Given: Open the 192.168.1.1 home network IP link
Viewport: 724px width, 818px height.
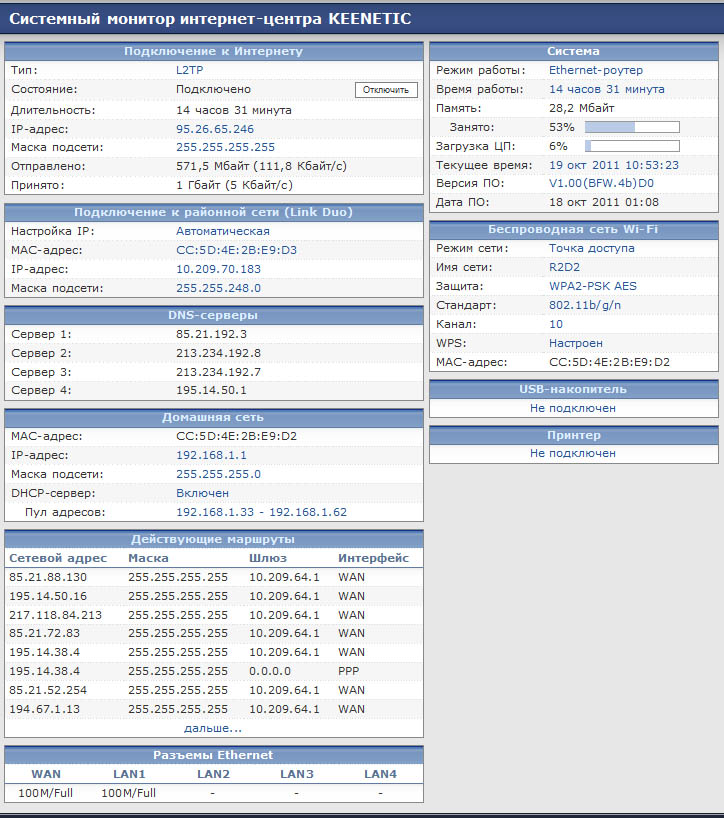Looking at the screenshot, I should (x=211, y=455).
